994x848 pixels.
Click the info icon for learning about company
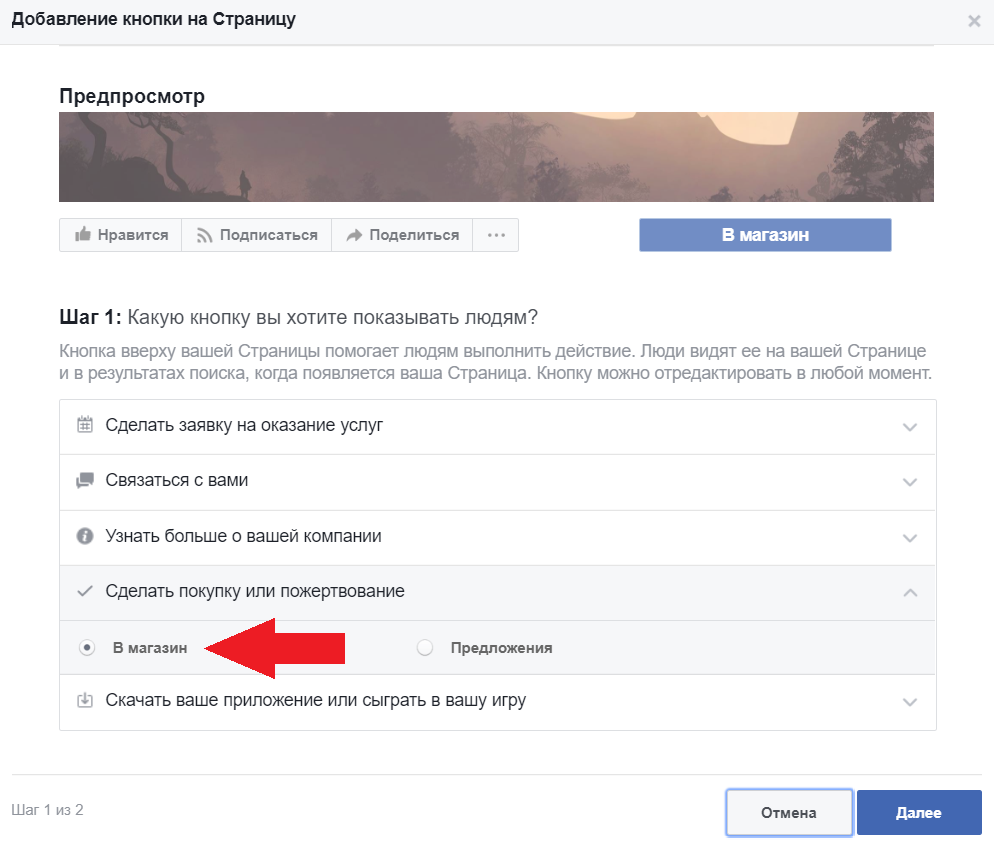(x=85, y=537)
